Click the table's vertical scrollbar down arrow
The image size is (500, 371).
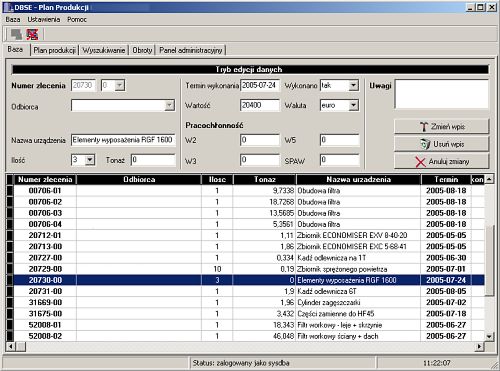tap(489, 336)
